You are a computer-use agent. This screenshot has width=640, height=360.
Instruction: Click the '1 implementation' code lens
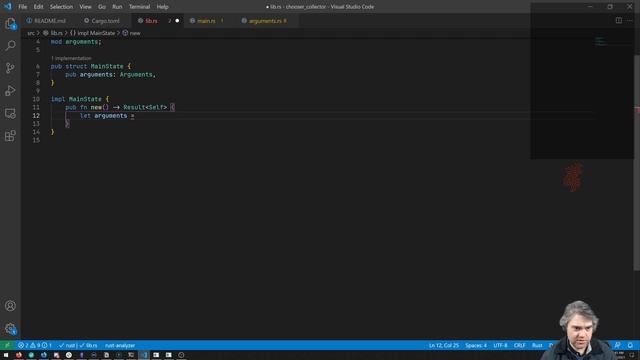click(71, 58)
